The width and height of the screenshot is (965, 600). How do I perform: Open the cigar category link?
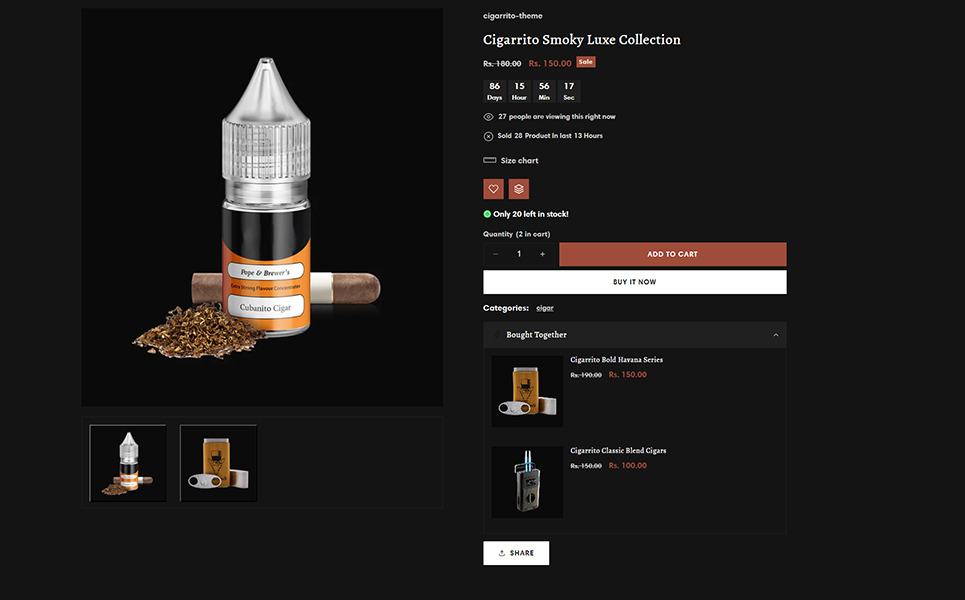coord(545,308)
